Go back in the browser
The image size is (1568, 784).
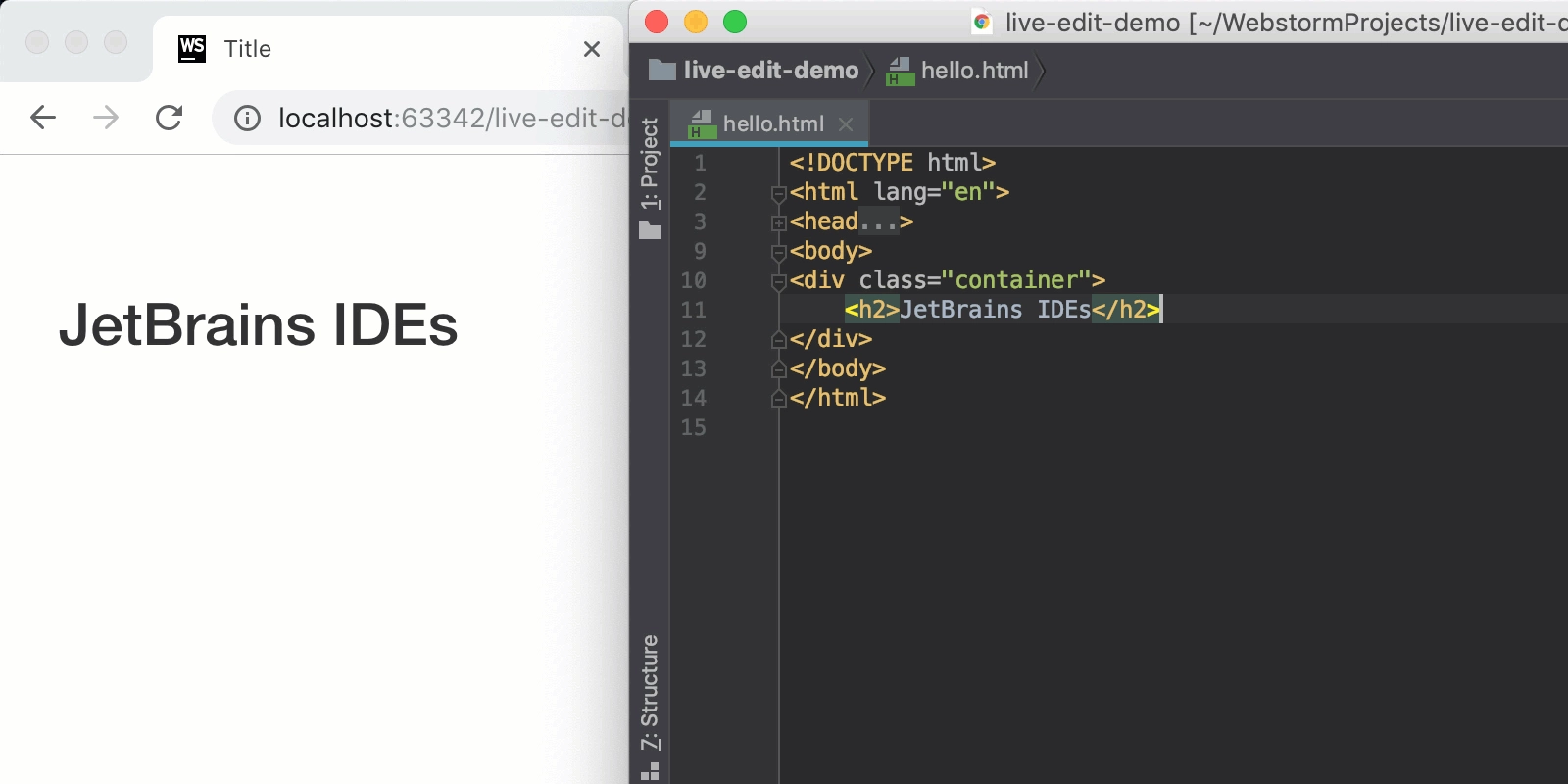click(x=43, y=118)
